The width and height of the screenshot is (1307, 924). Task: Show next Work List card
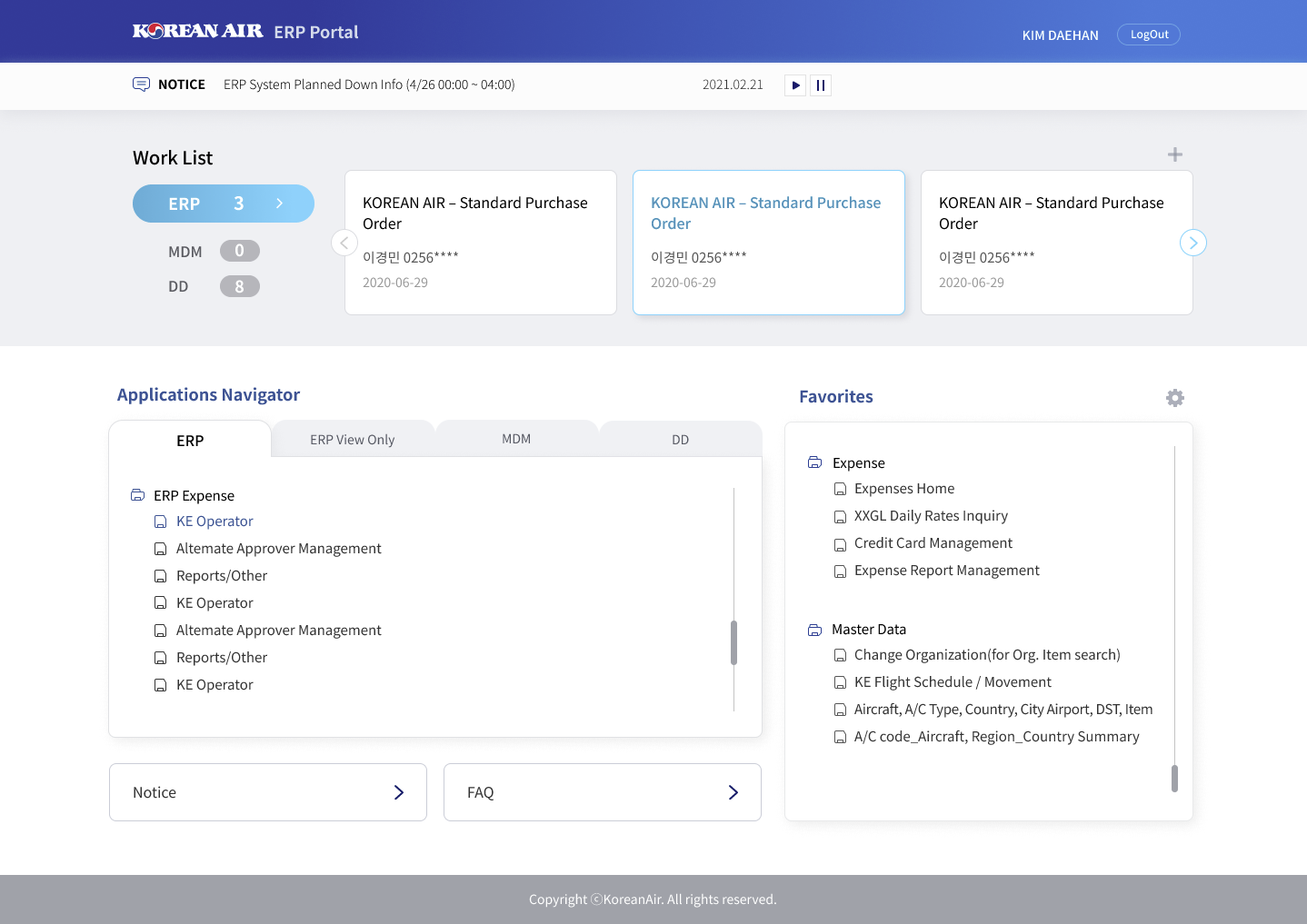point(1192,243)
